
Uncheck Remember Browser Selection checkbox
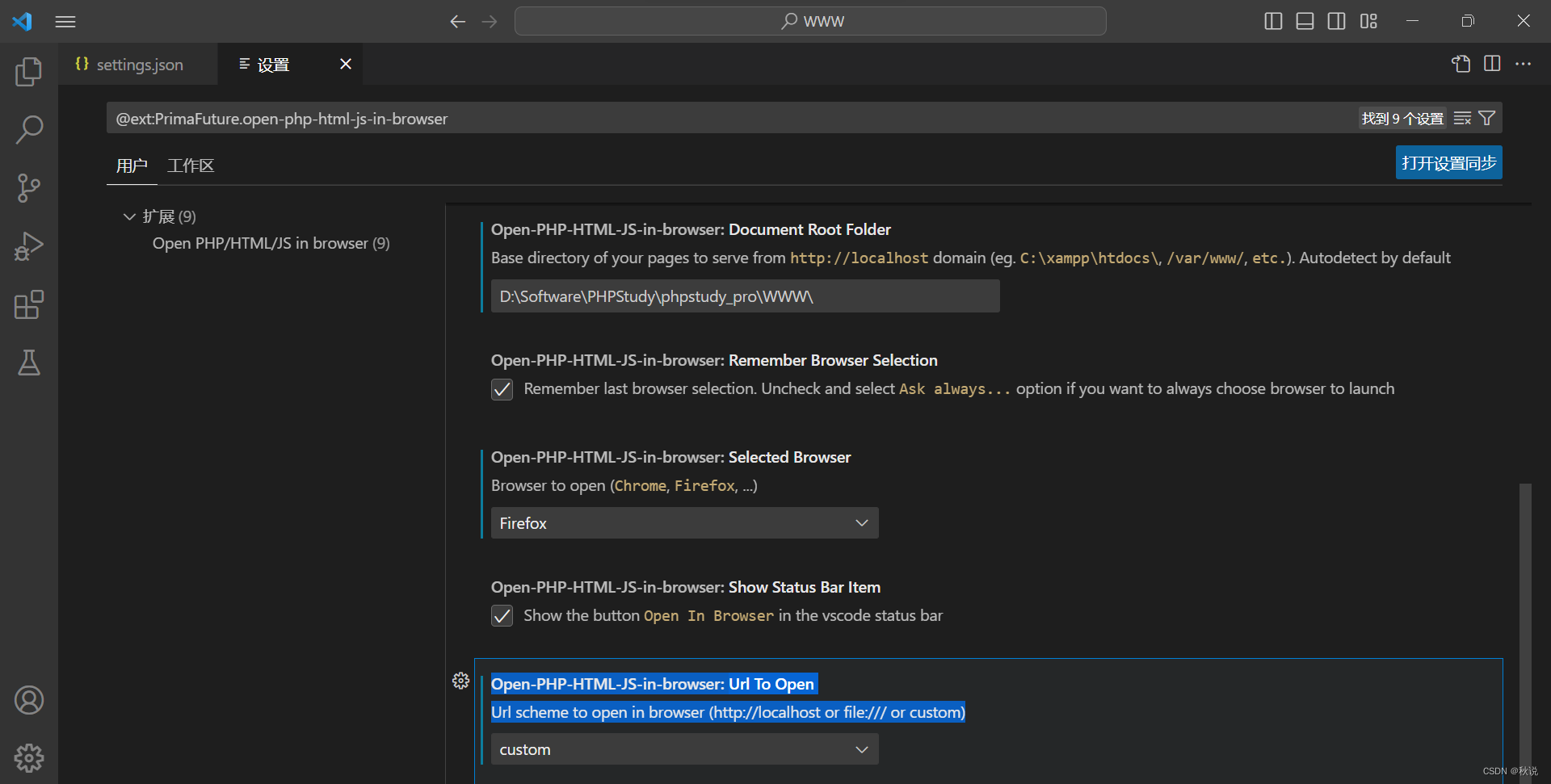tap(502, 389)
